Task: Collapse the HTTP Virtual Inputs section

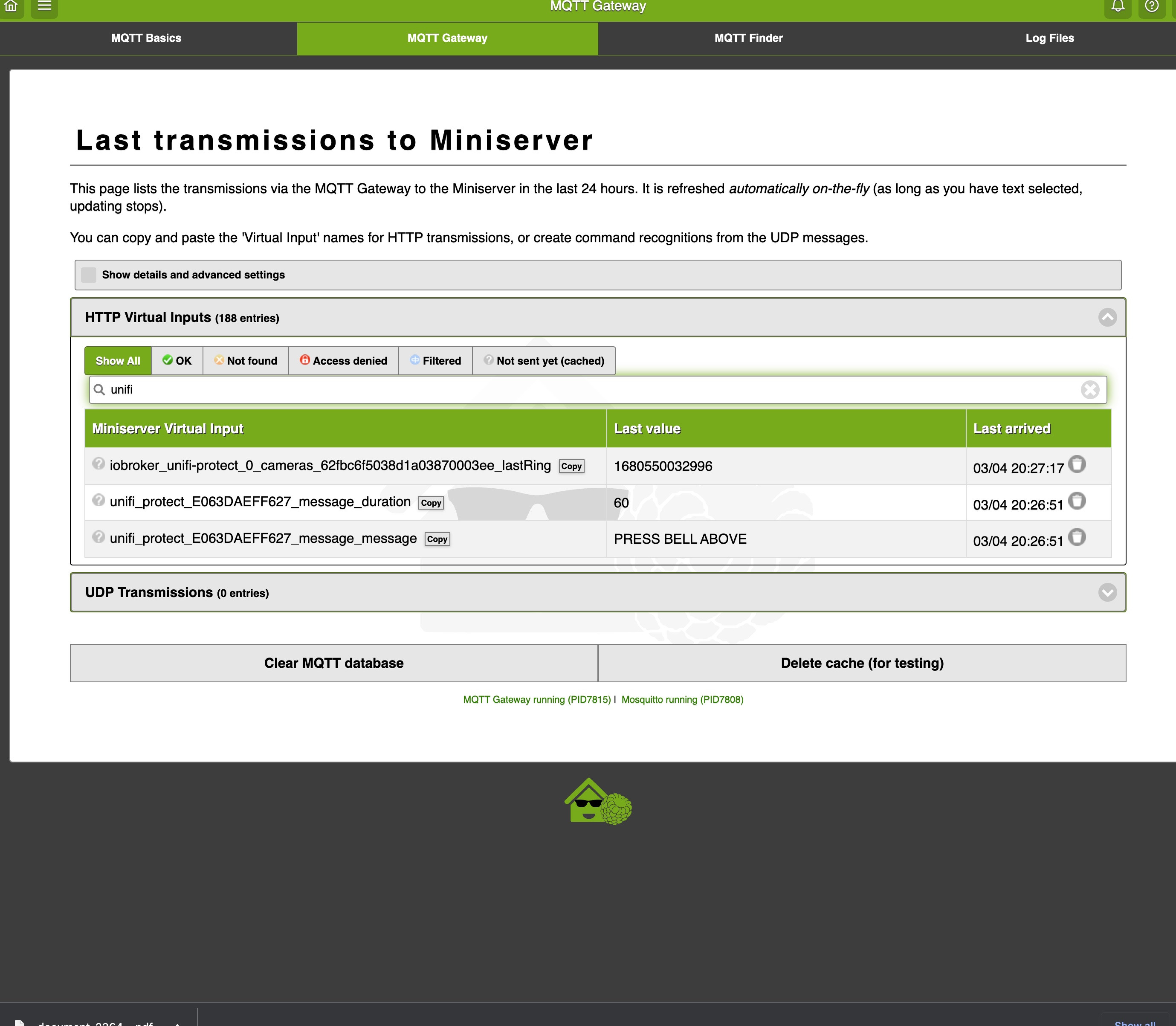Action: (x=1107, y=317)
